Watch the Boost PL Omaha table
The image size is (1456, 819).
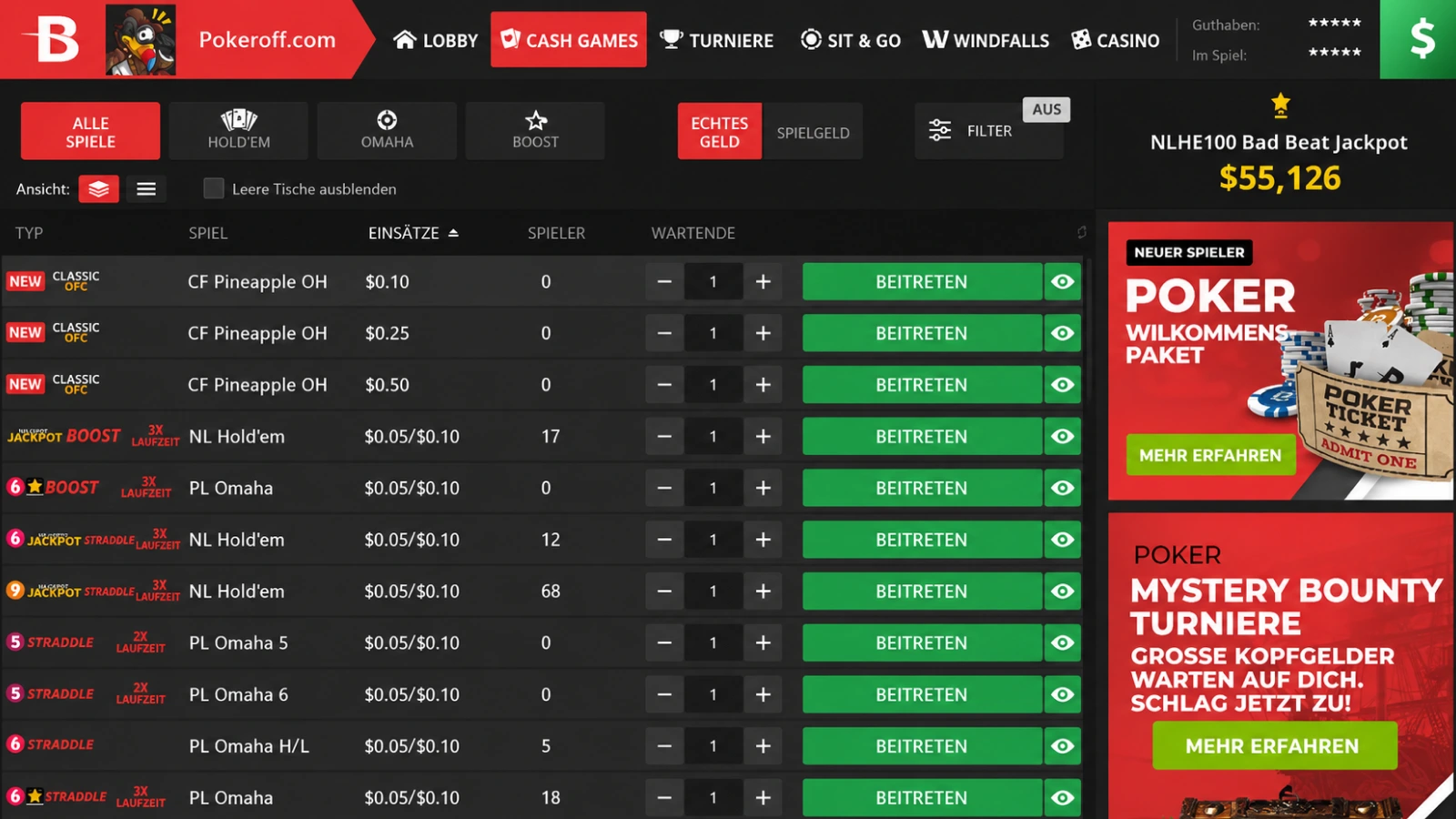1062,488
